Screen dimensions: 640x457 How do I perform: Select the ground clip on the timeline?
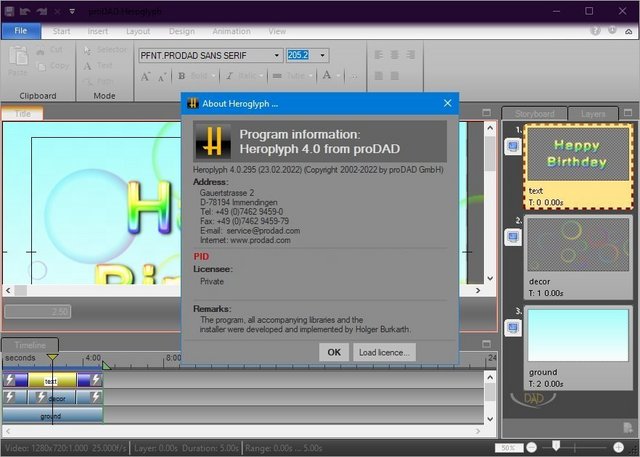coord(52,416)
